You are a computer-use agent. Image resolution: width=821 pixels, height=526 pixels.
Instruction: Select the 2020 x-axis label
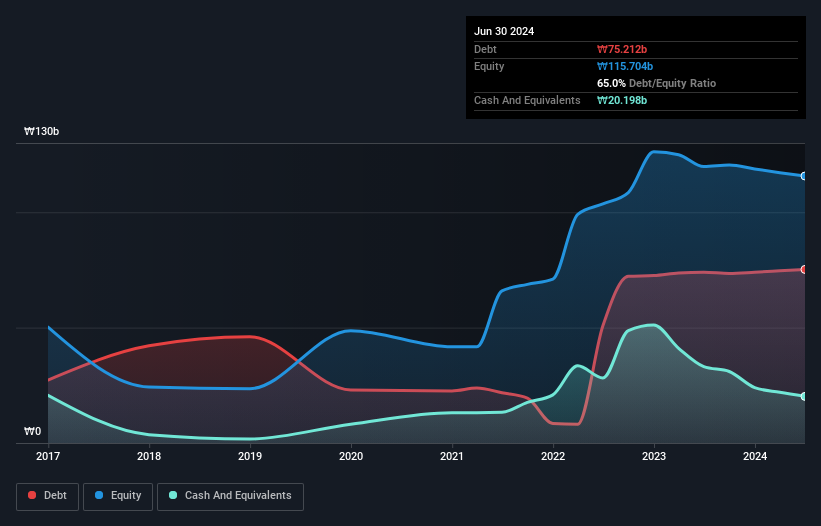[x=351, y=456]
